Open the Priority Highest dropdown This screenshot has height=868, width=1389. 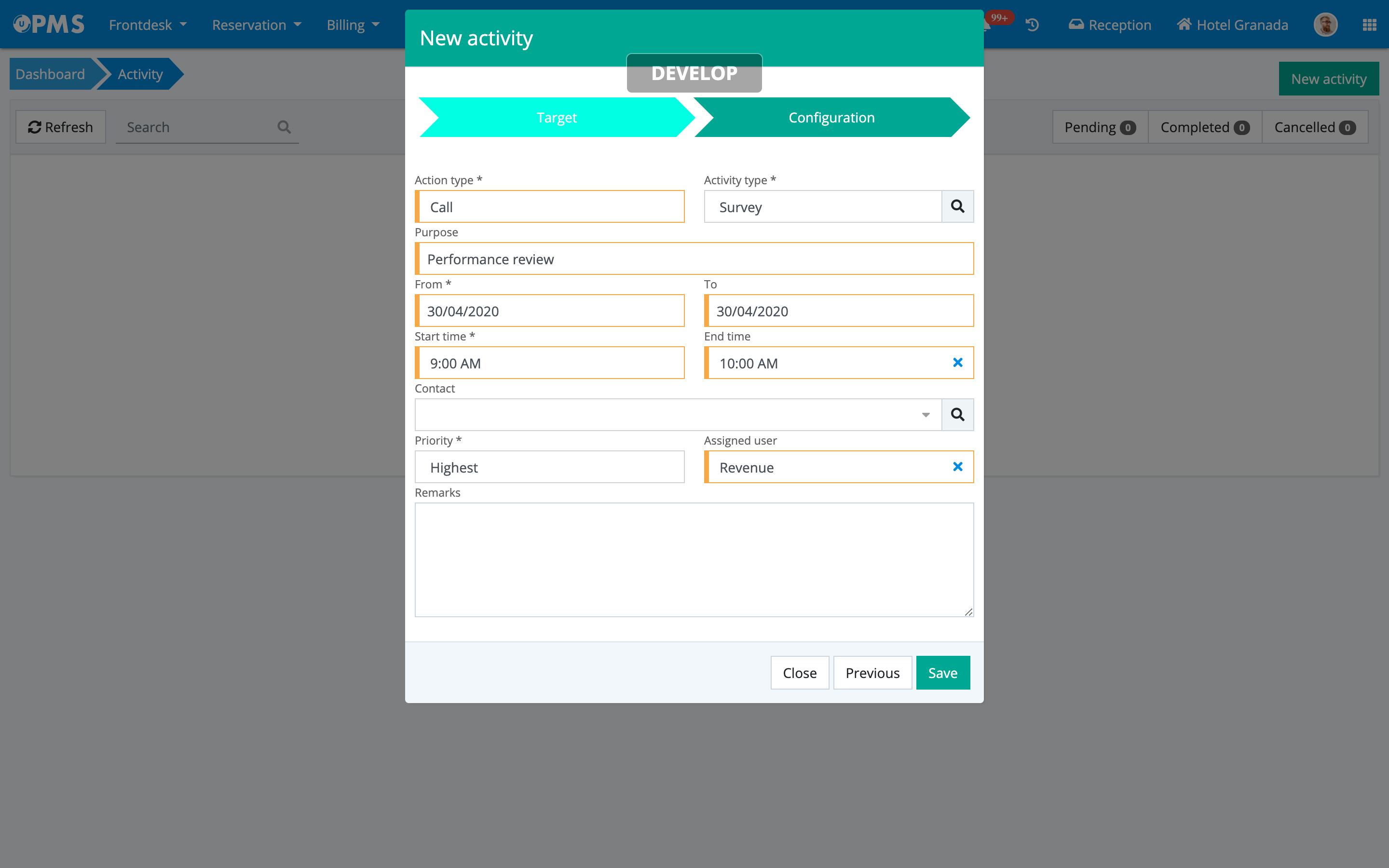coord(550,467)
